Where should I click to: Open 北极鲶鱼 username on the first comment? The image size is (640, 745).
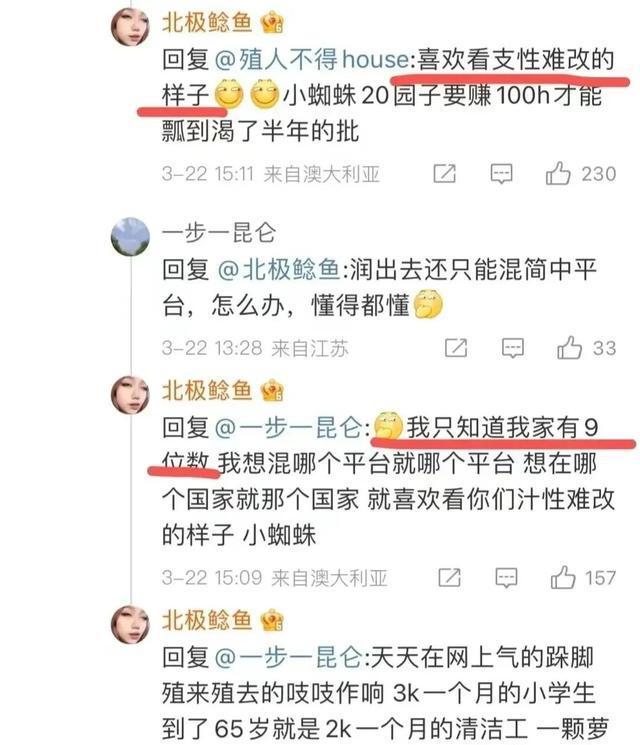(207, 22)
